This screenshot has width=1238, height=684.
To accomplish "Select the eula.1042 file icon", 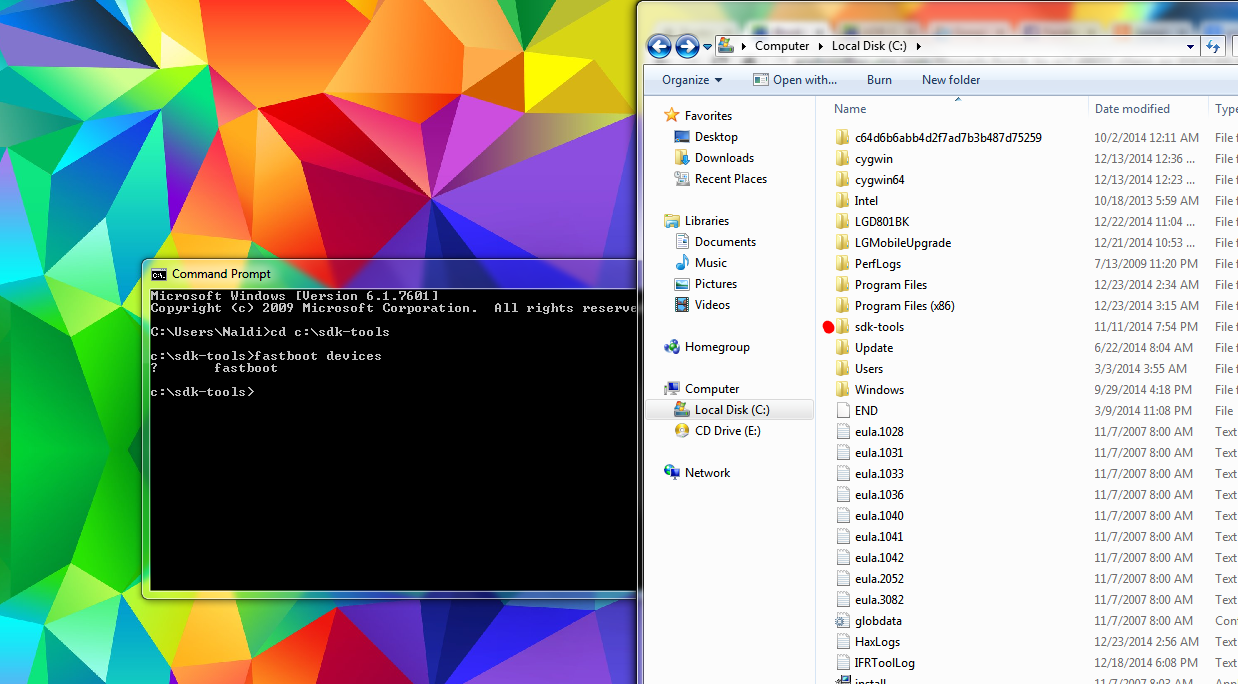I will [842, 558].
